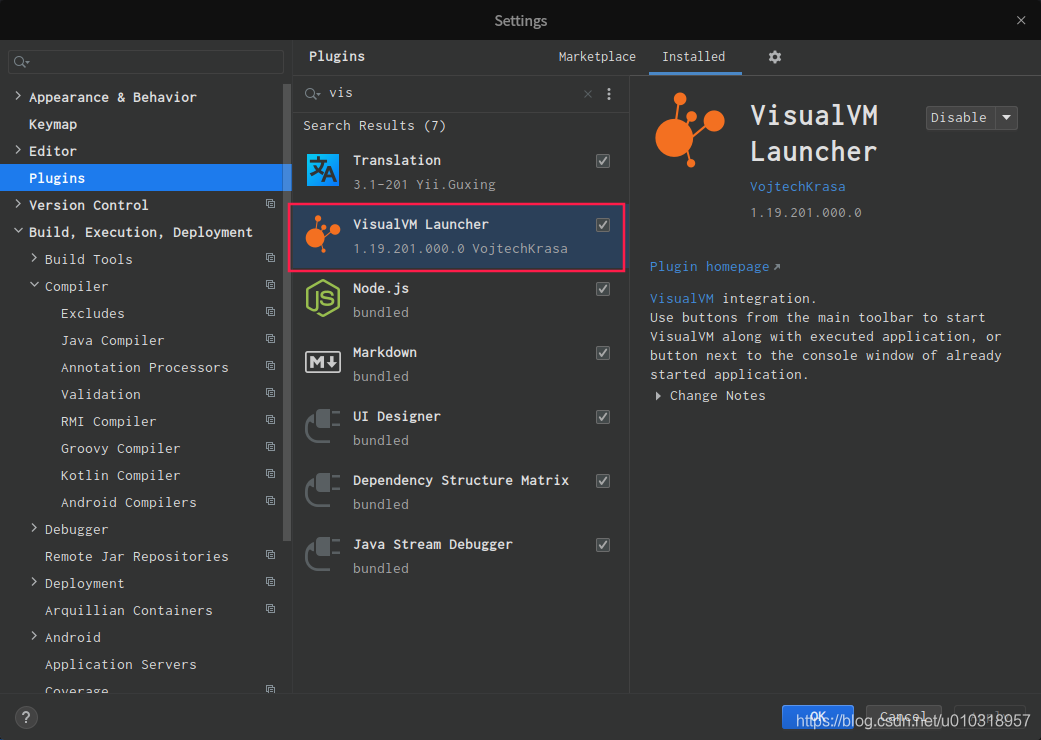This screenshot has width=1041, height=740.
Task: Open the Disable button dropdown arrow
Action: tap(1006, 117)
